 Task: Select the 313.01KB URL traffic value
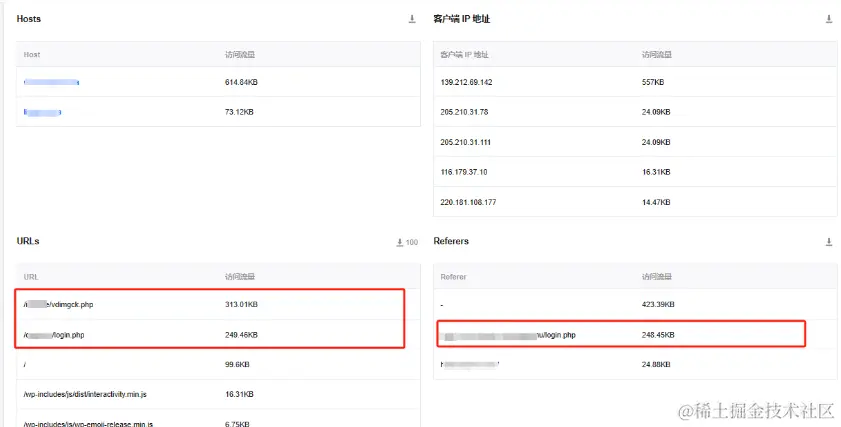click(241, 305)
